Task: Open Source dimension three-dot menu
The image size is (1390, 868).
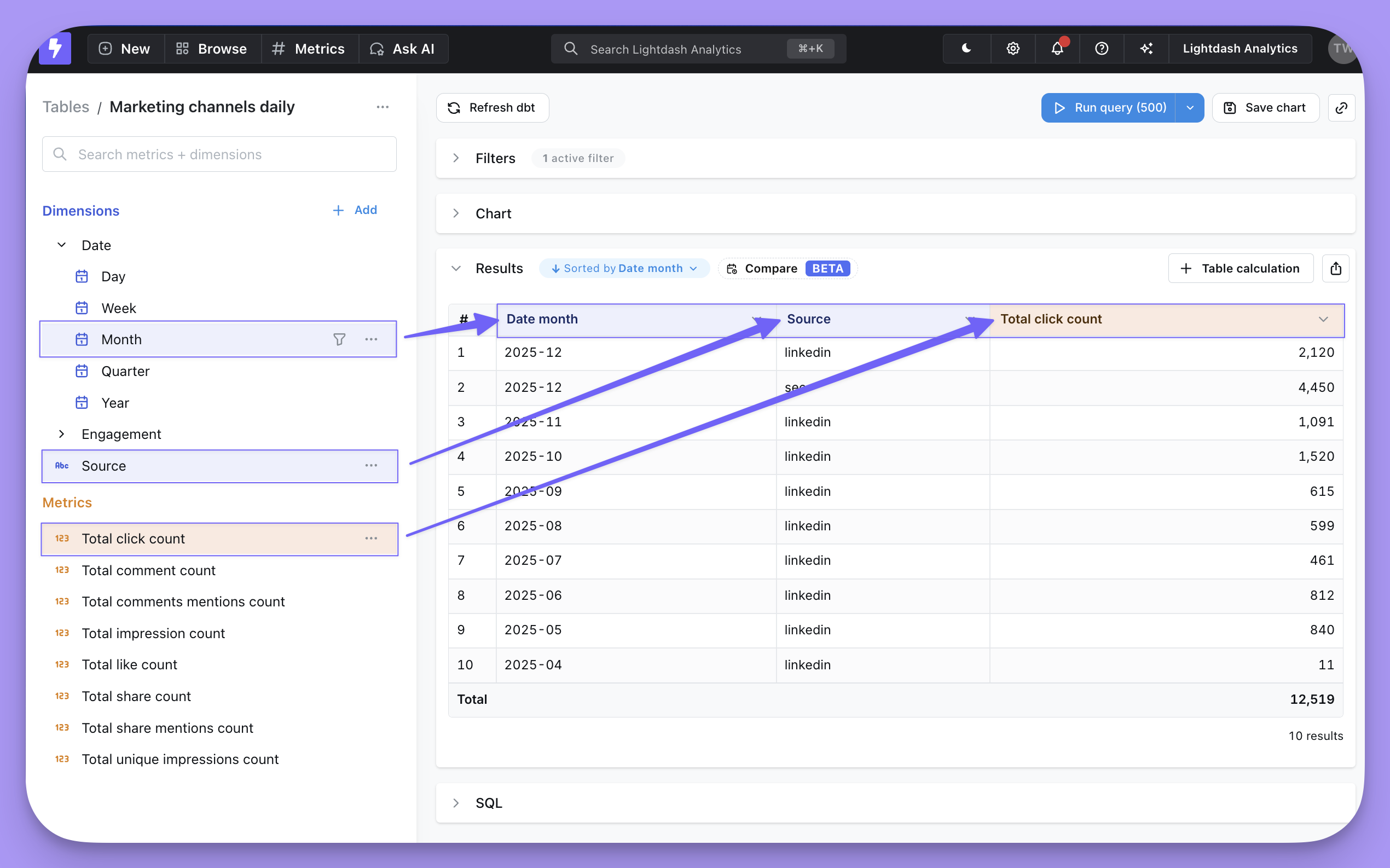Action: [x=372, y=466]
